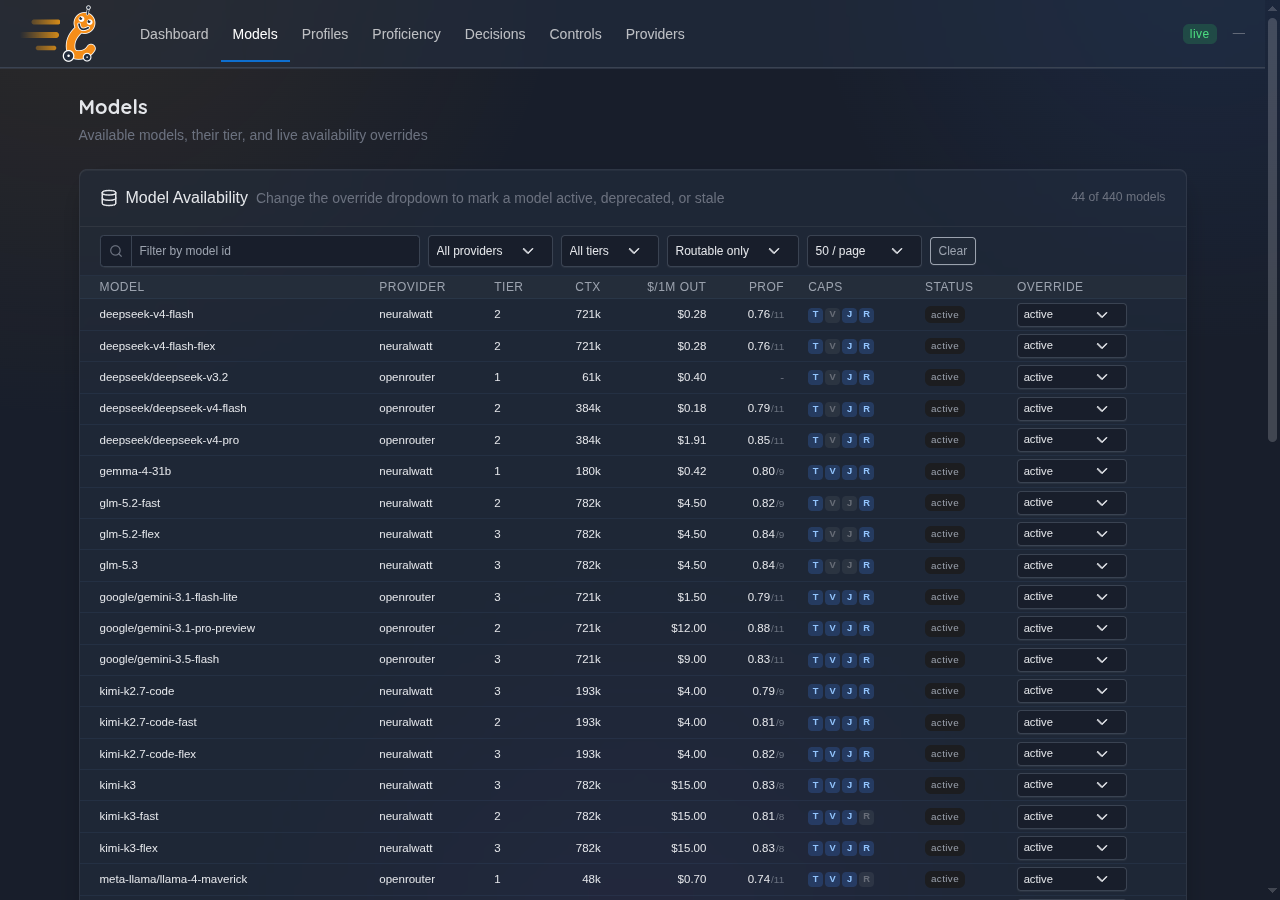Screen dimensions: 1280x900
Task: Click the green live status badge
Action: (x=1199, y=34)
